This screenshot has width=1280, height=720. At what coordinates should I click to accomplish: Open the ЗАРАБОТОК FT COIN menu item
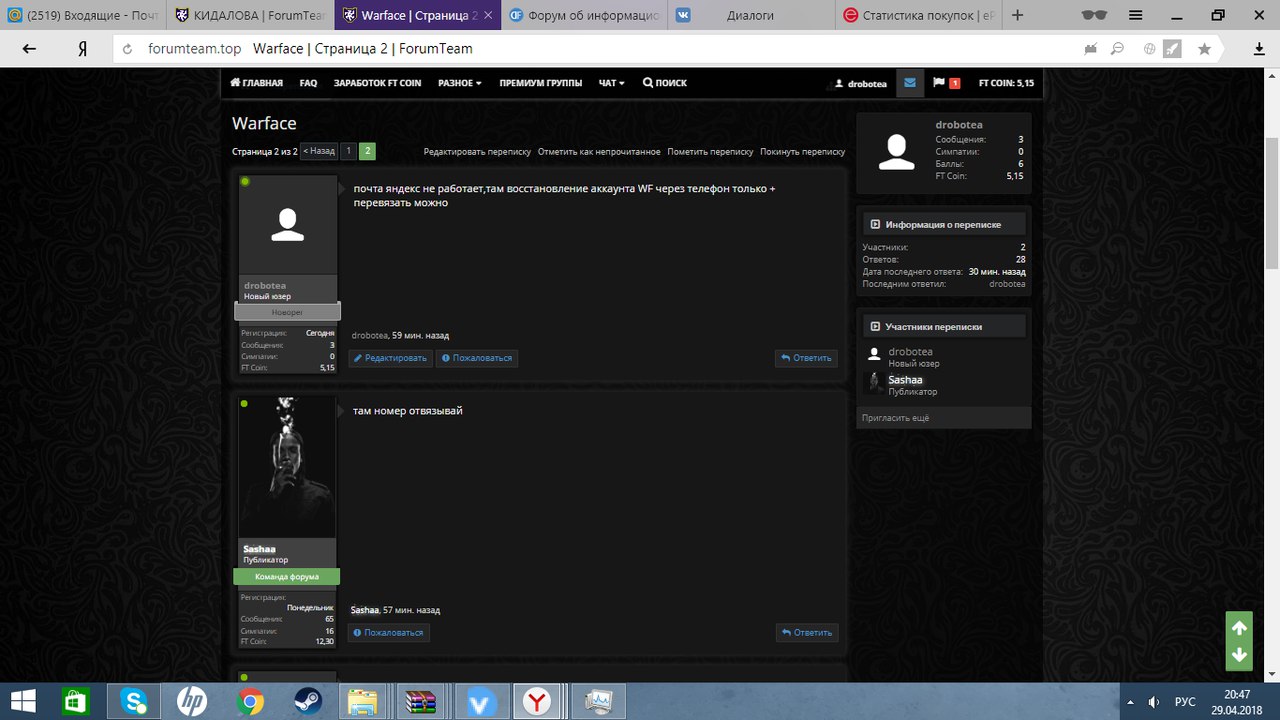pyautogui.click(x=377, y=83)
